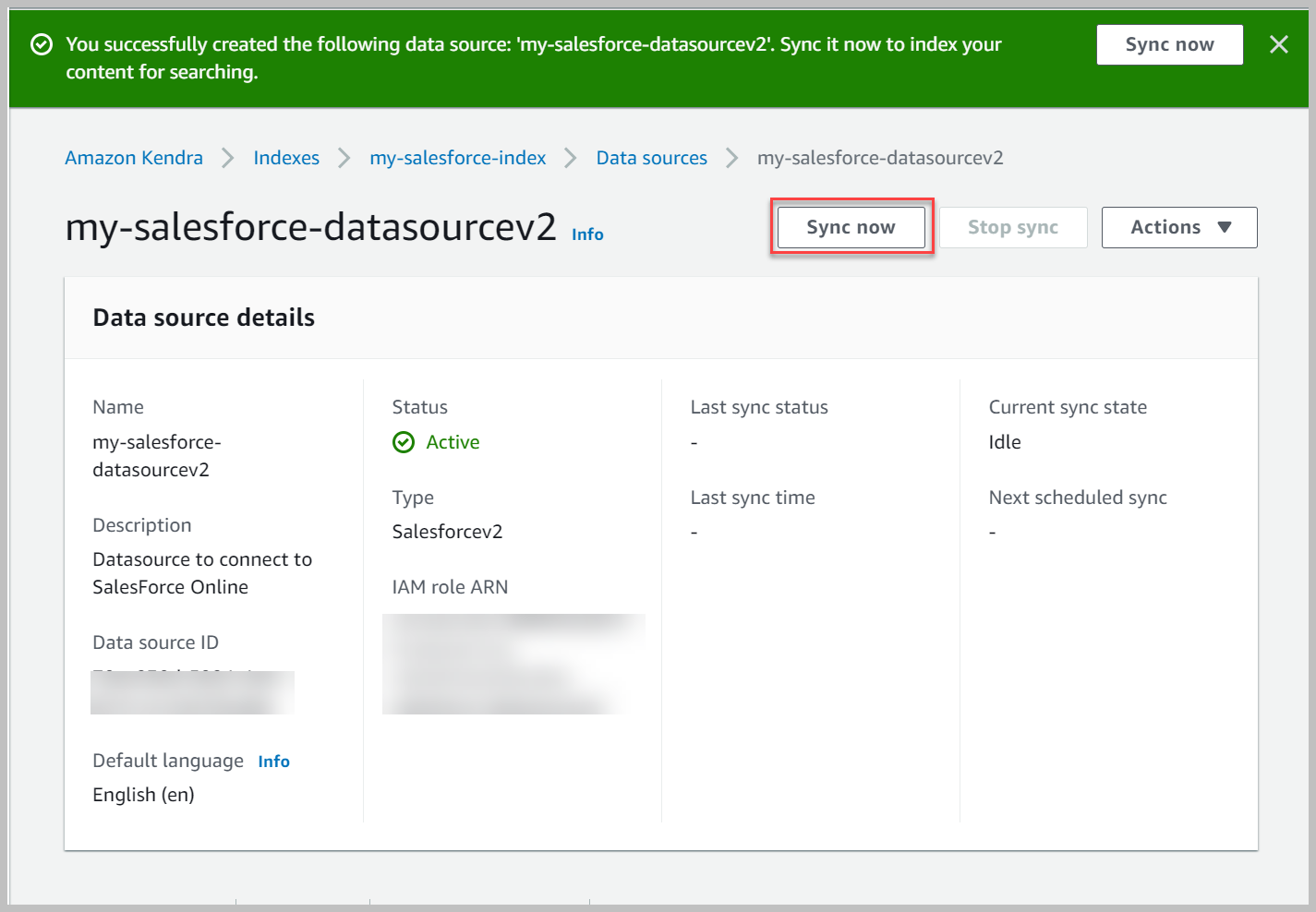Click breadcrumb chevron after Indexes
The image size is (1316, 912).
click(x=344, y=158)
